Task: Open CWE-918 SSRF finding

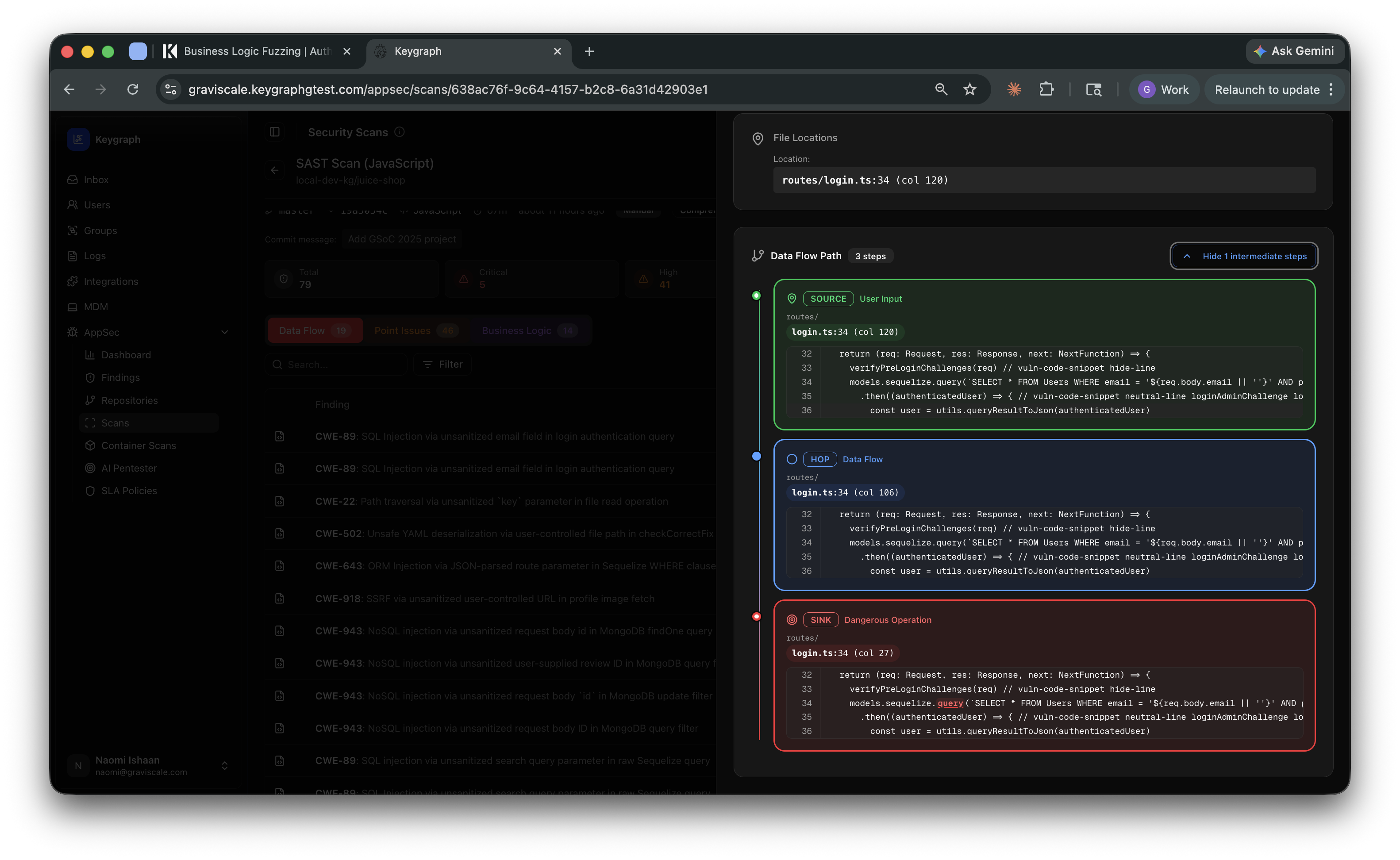Action: pyautogui.click(x=485, y=599)
